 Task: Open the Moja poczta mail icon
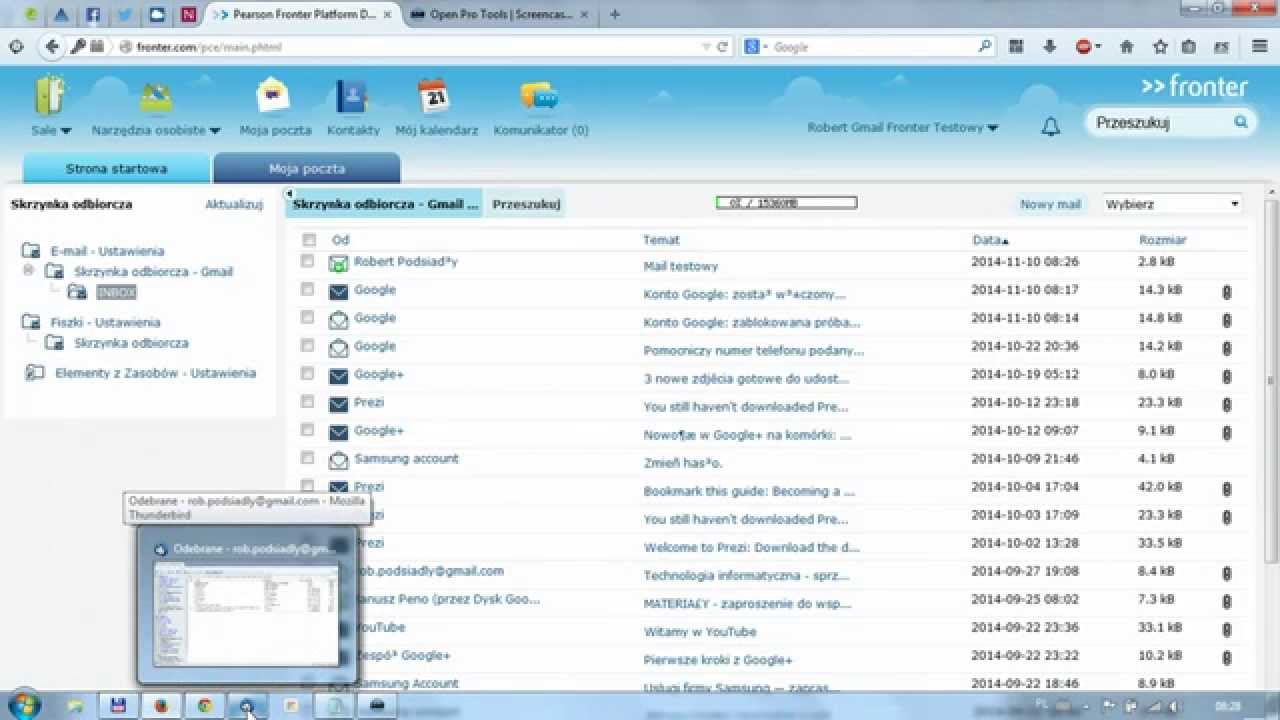pos(273,97)
